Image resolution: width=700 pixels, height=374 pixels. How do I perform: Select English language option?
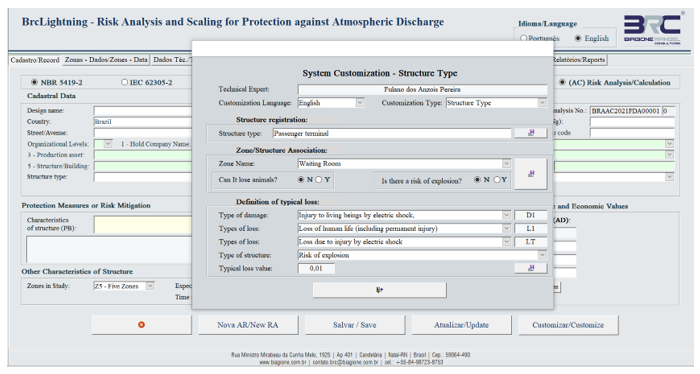pos(578,38)
